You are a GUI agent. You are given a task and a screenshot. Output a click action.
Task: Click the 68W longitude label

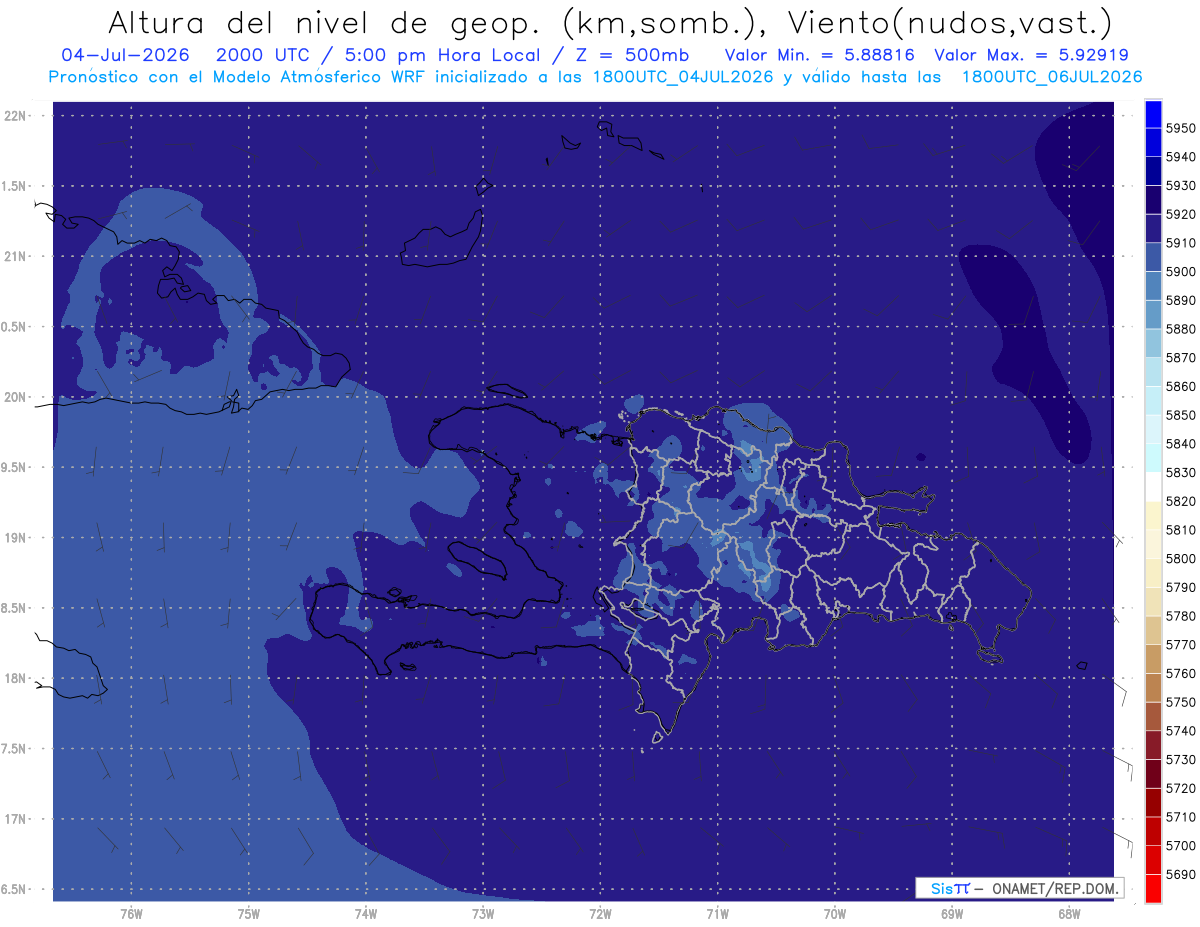(1069, 914)
